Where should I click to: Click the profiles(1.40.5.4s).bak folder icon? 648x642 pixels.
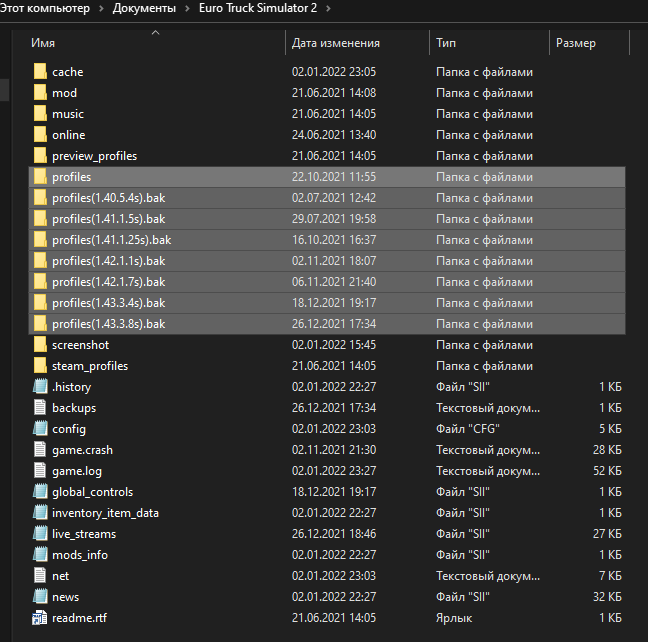tap(40, 198)
